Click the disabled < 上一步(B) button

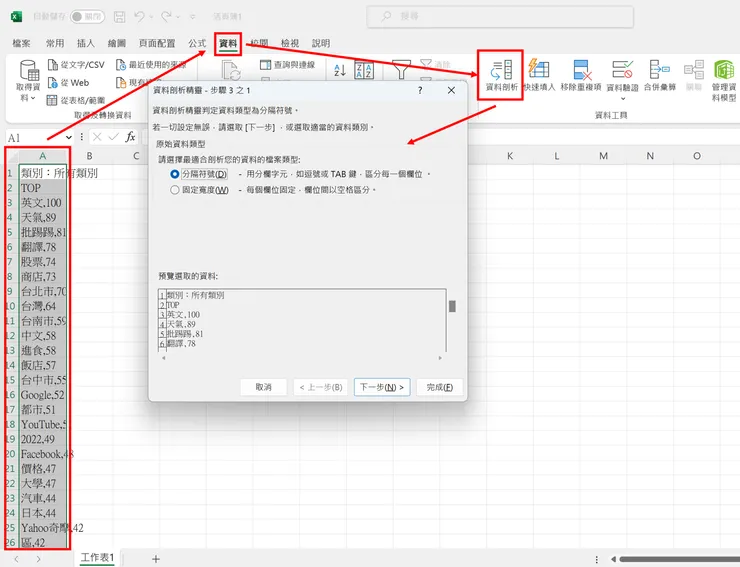[x=321, y=387]
